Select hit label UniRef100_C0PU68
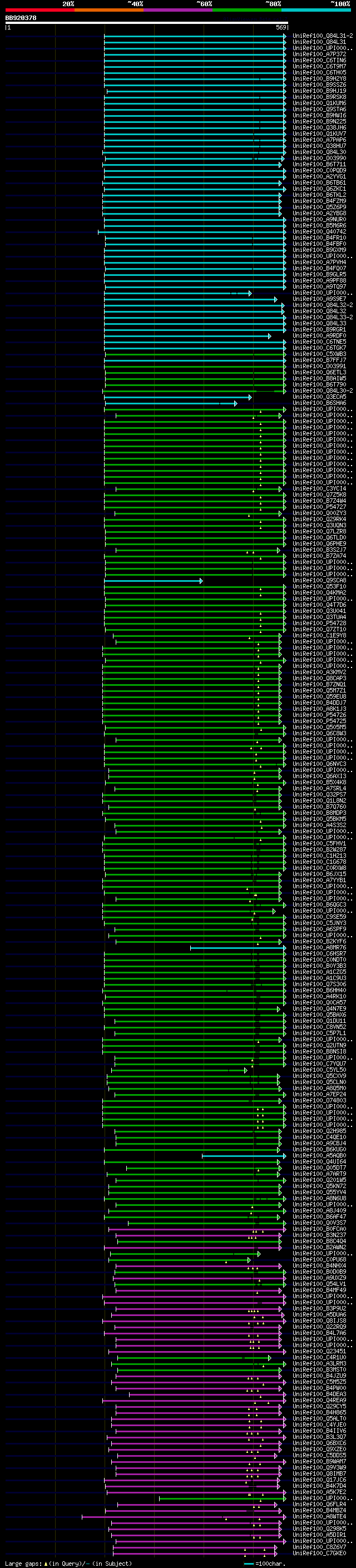The height and width of the screenshot is (1568, 356). [319, 1259]
